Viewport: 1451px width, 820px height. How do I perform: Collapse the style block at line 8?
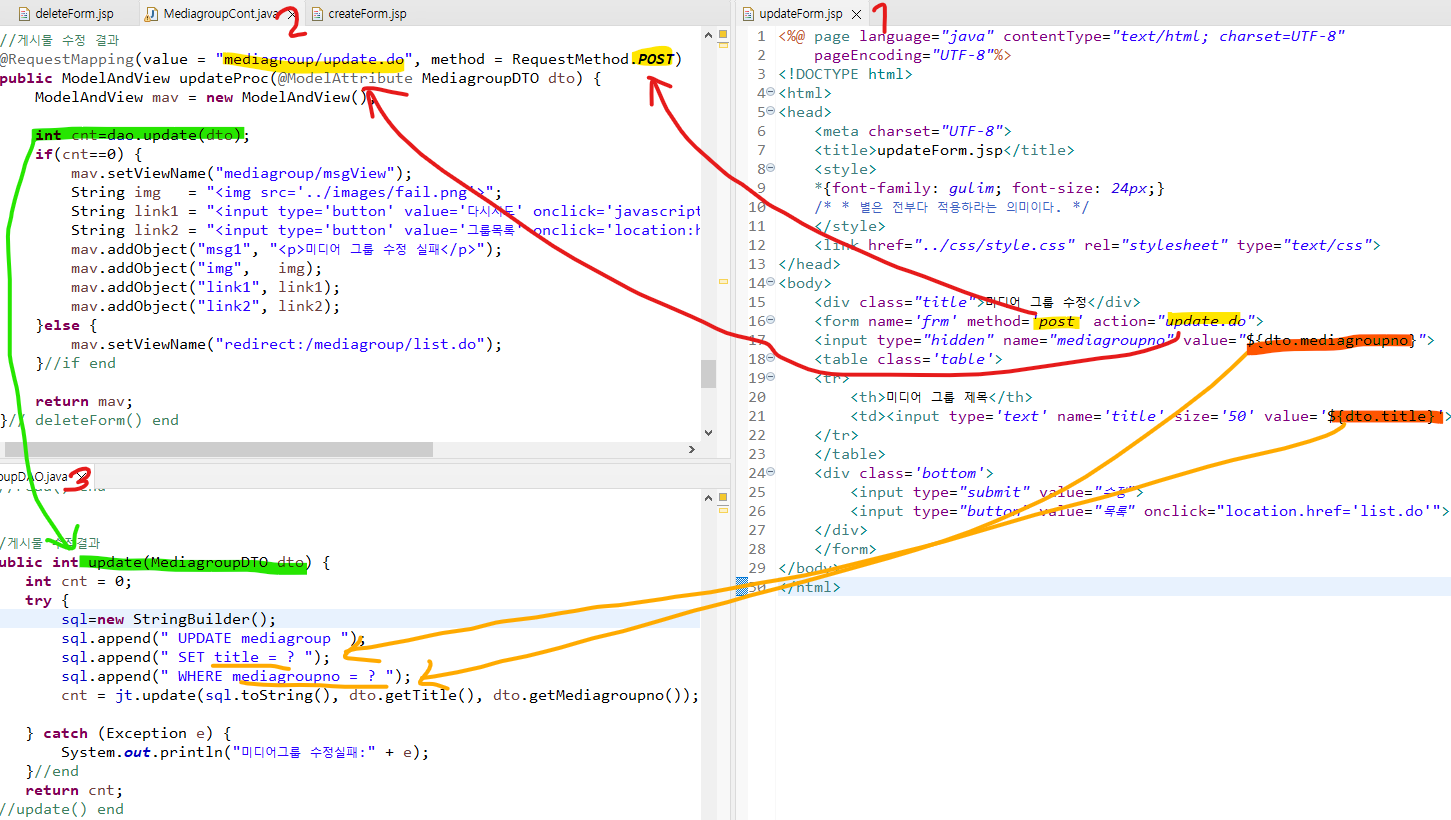tap(771, 169)
